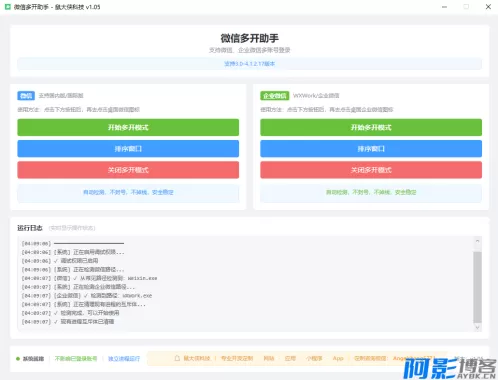Click the log scrollbar up arrow
Image resolution: width=498 pixels, height=380 pixels.
[x=477, y=241]
